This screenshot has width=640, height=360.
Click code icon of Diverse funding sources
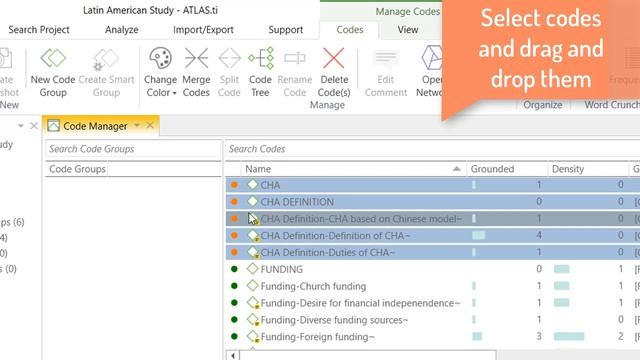[253, 320]
